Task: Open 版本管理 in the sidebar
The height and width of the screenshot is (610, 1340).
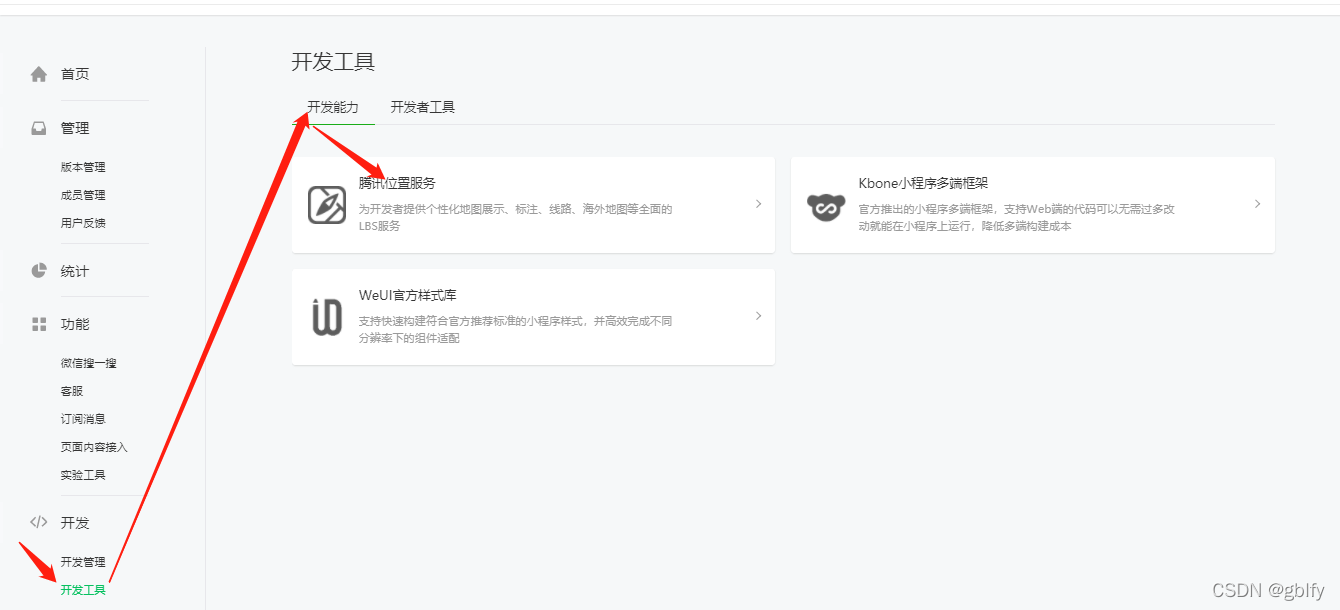Action: (x=82, y=166)
